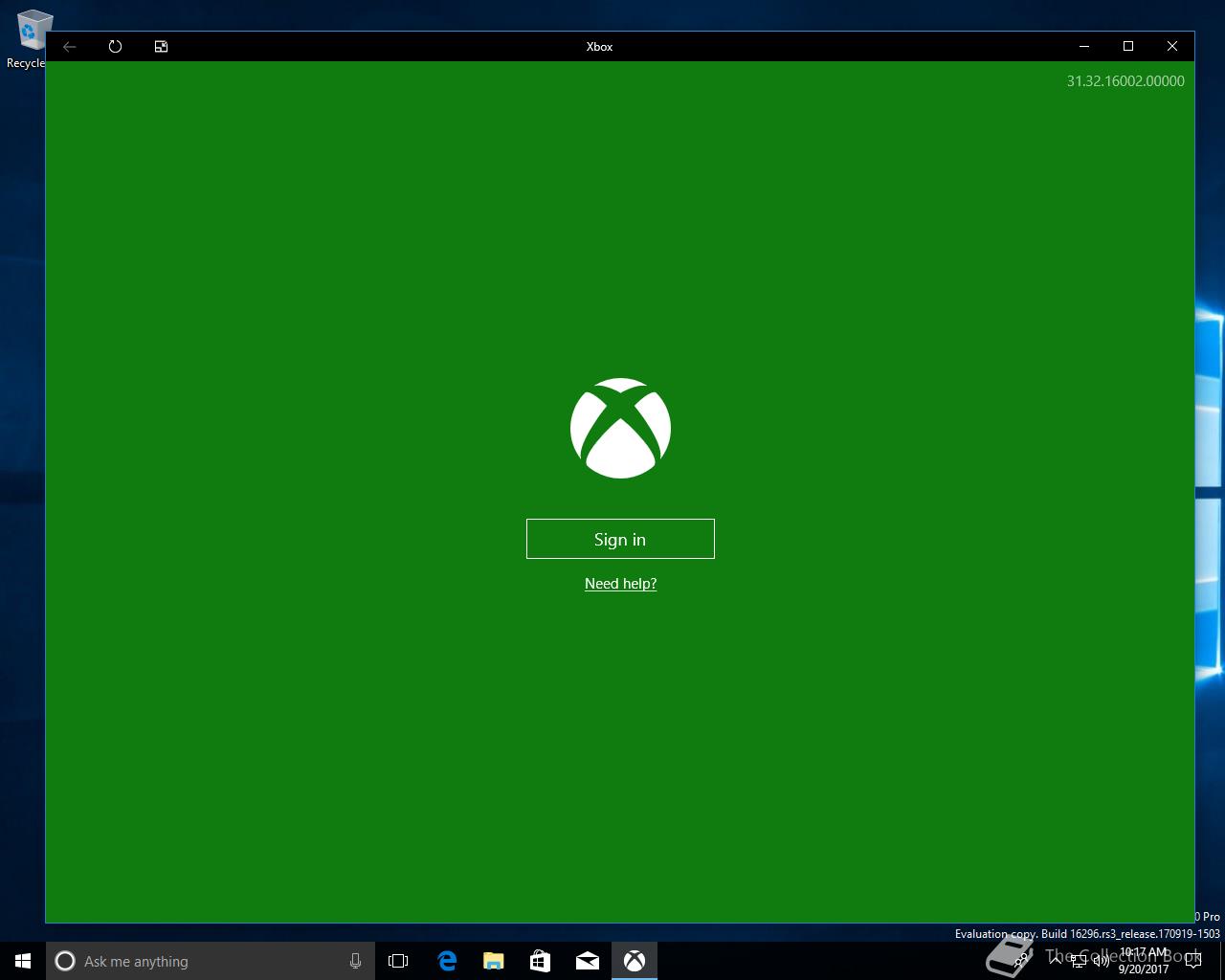Screen dimensions: 1225x980
Task: Click the Xbox app taskbar icon
Action: tap(635, 961)
